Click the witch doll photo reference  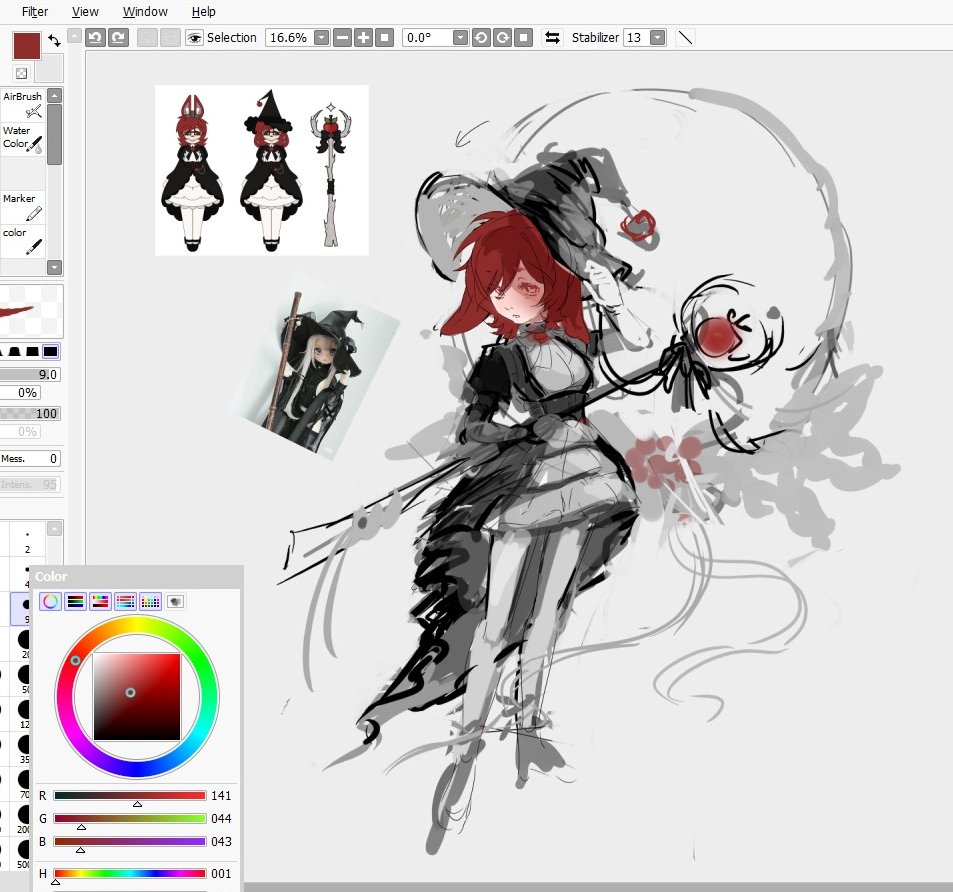point(317,366)
